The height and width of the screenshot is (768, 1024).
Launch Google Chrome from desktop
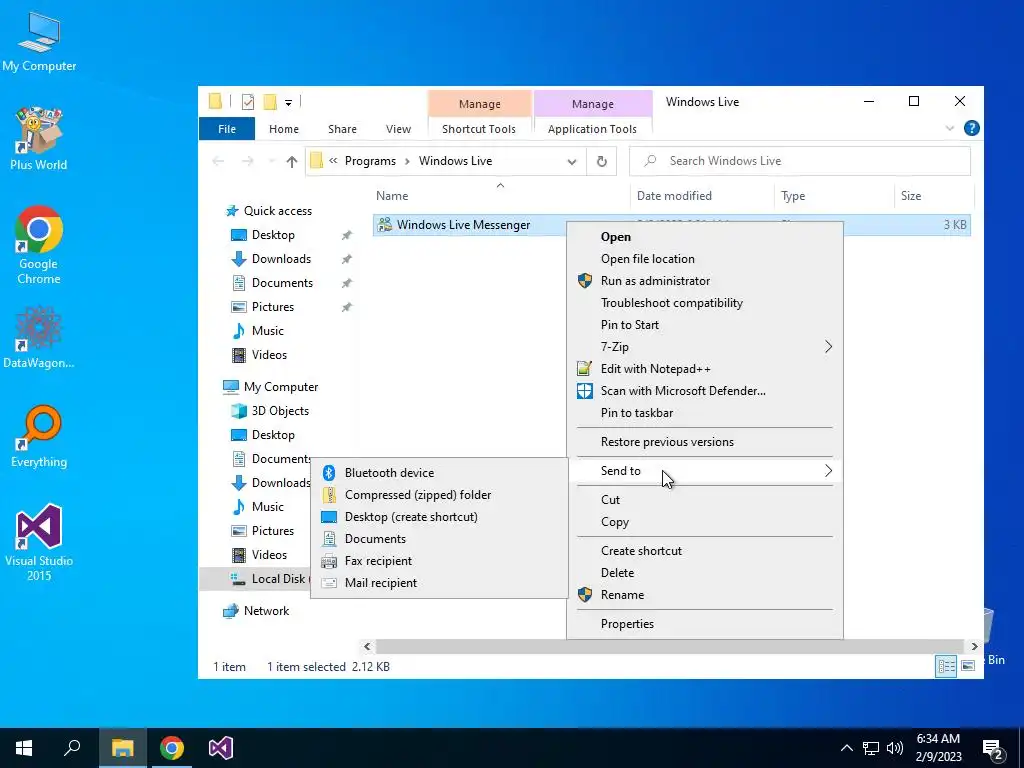(39, 245)
